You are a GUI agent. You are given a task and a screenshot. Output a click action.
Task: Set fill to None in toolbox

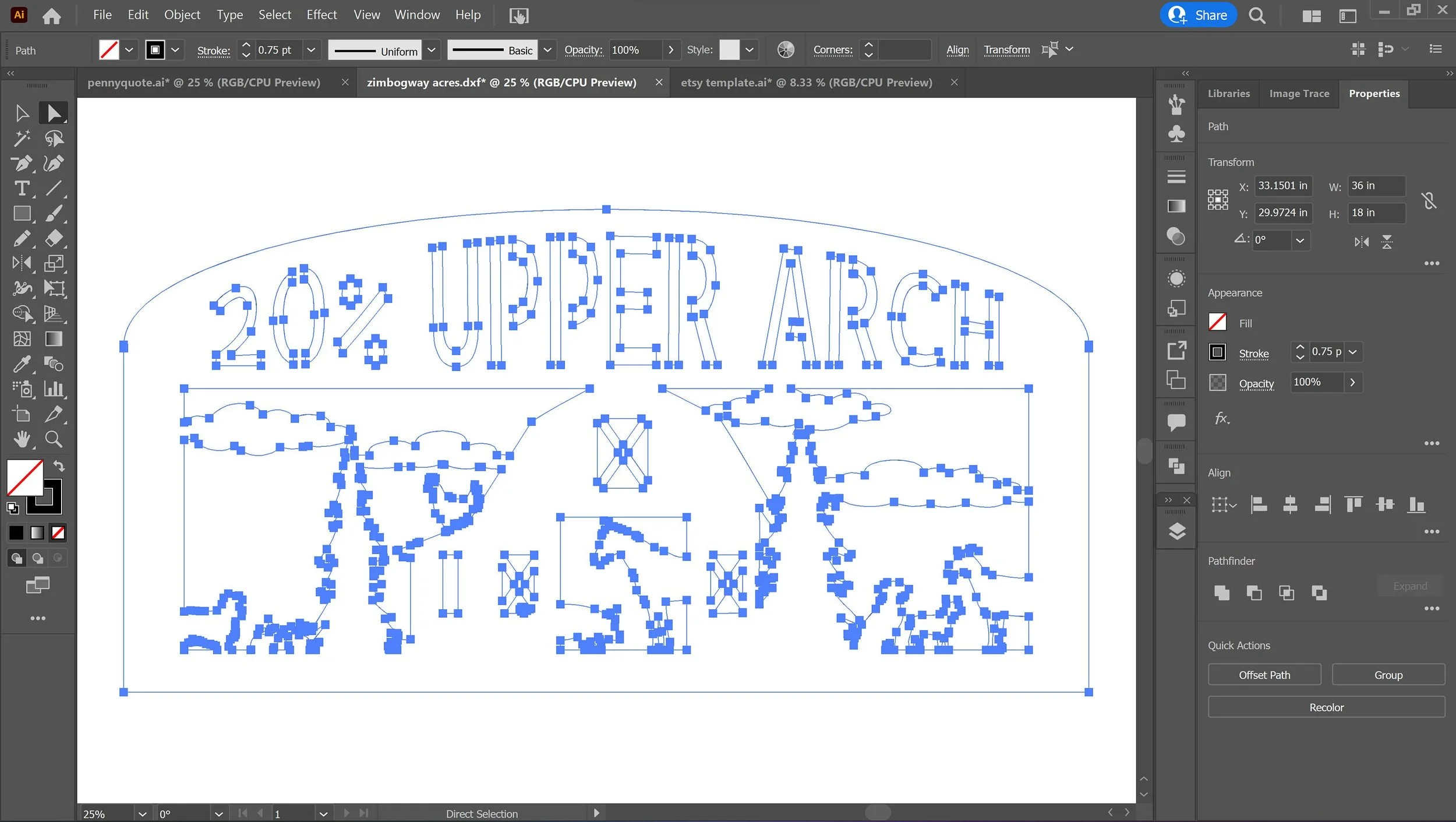pos(58,532)
